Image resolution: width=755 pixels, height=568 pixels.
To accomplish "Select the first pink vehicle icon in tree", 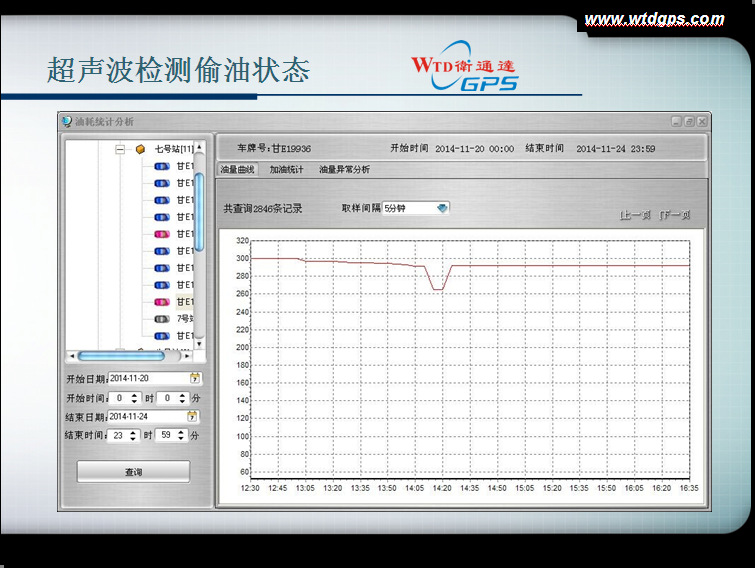I will [161, 234].
